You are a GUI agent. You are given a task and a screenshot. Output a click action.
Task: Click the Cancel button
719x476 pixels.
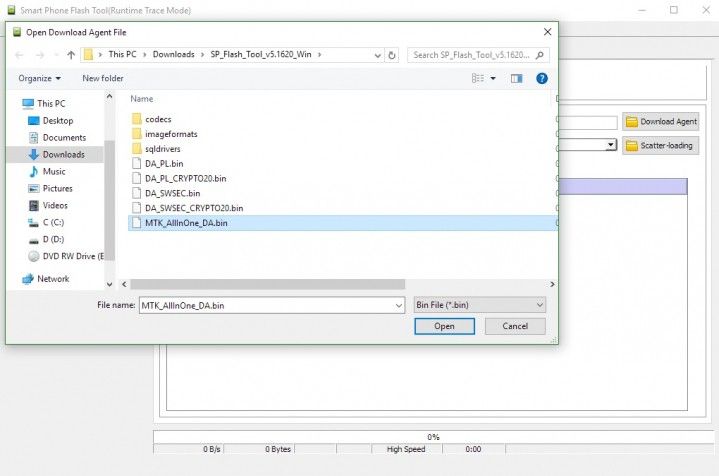515,326
